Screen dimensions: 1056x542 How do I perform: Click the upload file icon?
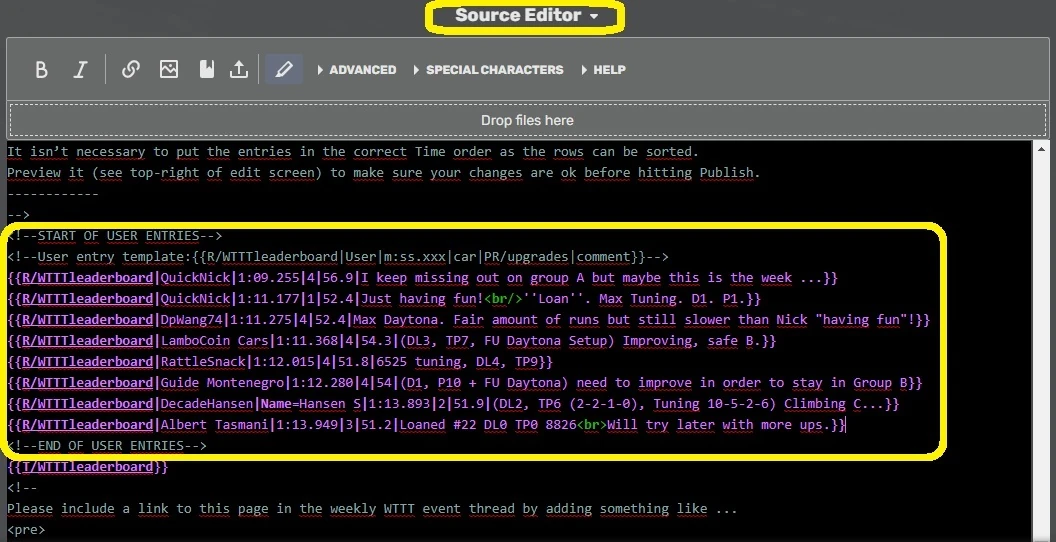239,69
